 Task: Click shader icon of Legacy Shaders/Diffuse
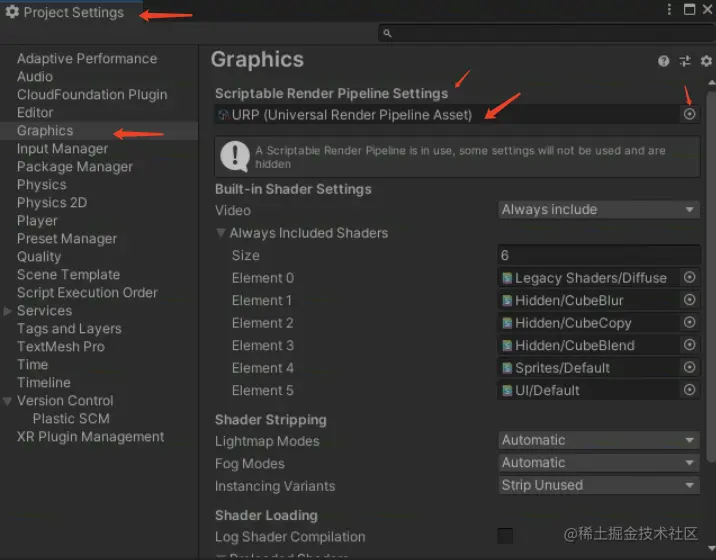pyautogui.click(x=507, y=278)
